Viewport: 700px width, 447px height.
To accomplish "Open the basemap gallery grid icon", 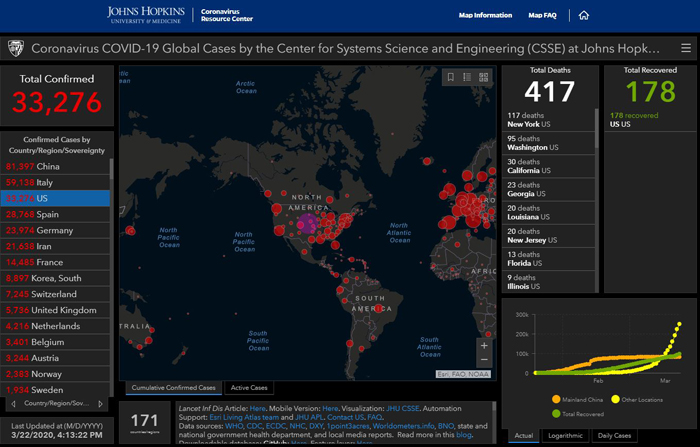I will point(483,77).
